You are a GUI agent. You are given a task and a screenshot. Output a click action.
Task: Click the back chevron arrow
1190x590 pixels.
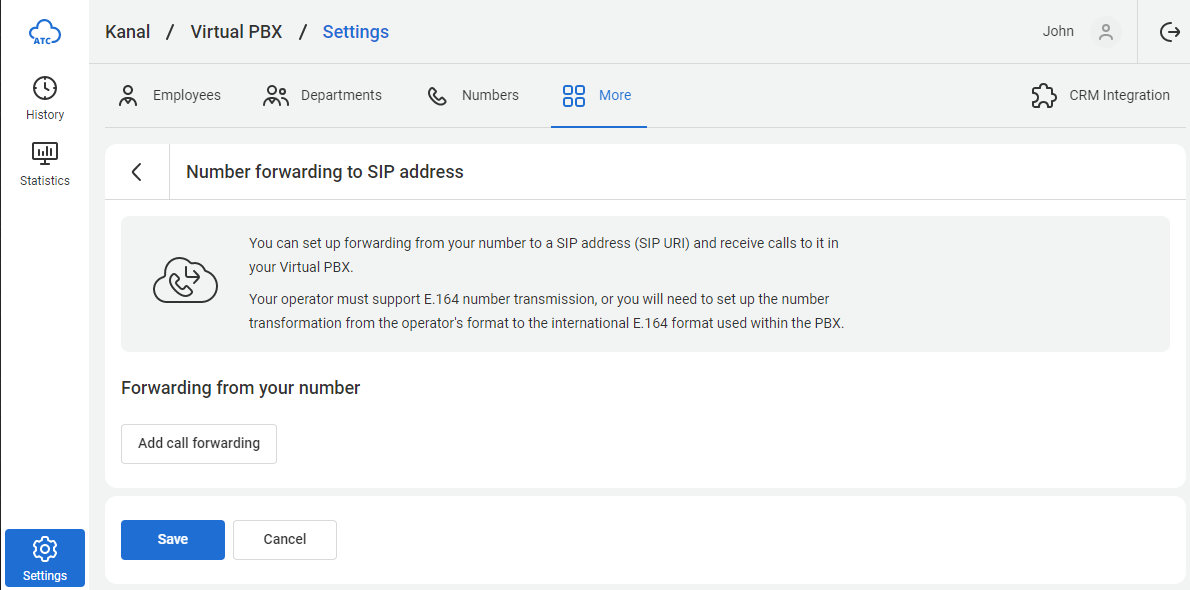pos(137,172)
